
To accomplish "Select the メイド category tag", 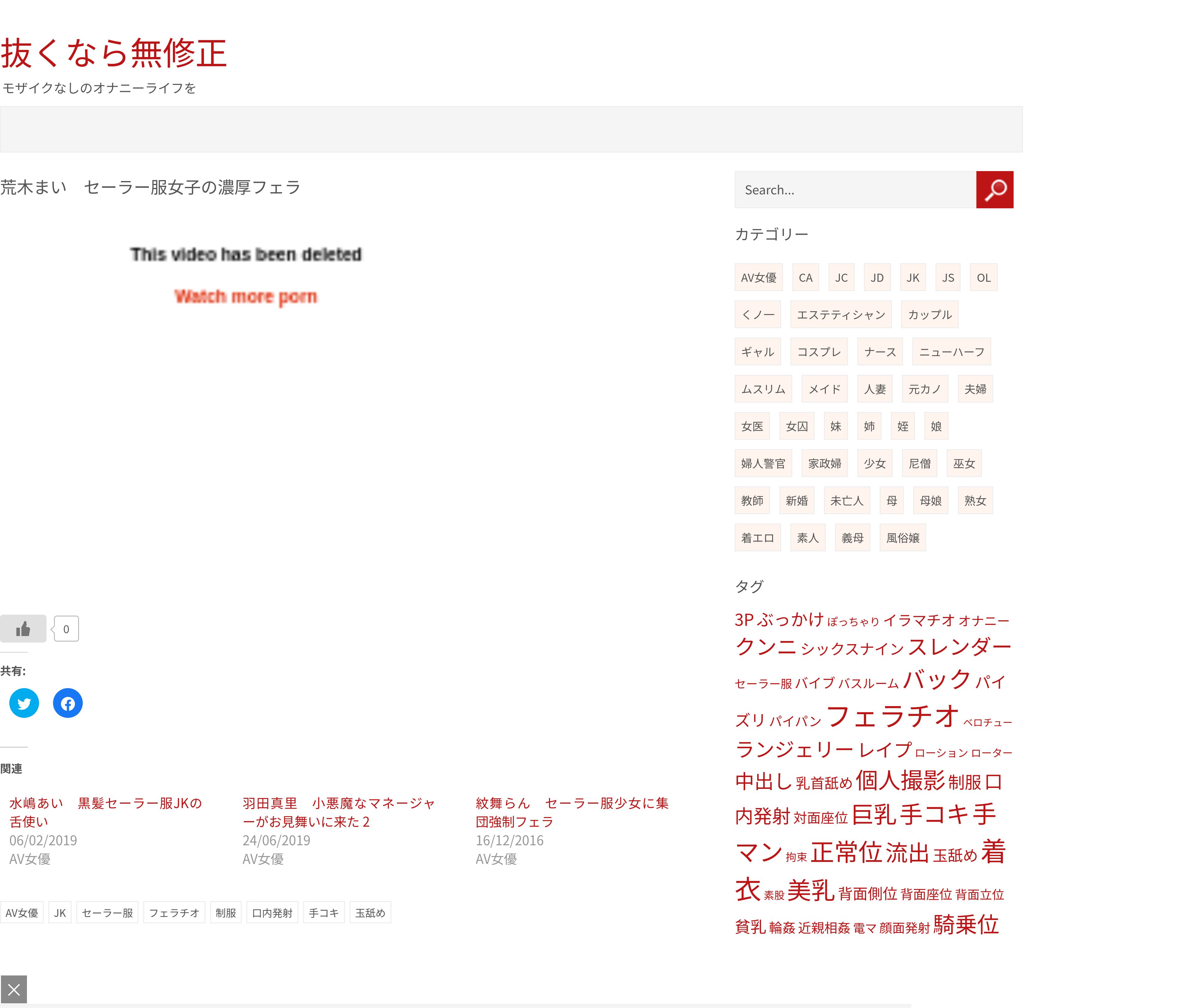I will [825, 389].
